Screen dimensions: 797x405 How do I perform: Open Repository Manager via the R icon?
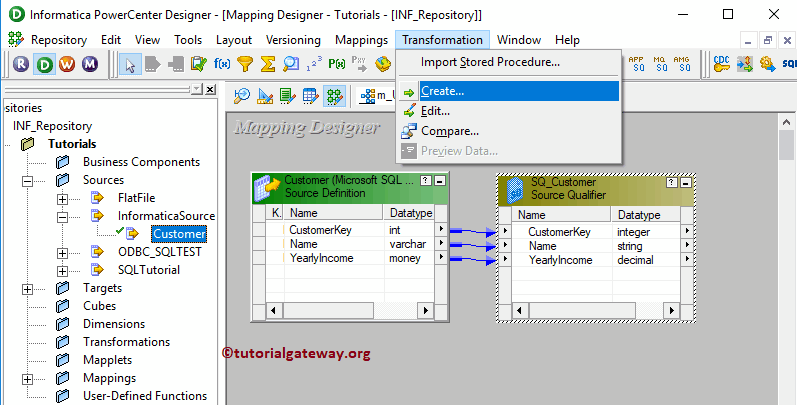click(x=21, y=65)
